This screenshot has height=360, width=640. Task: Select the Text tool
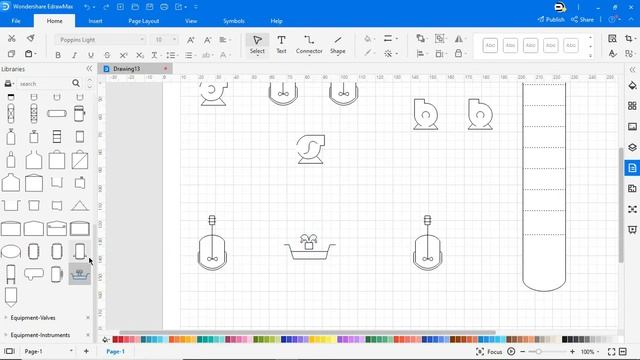pos(281,44)
